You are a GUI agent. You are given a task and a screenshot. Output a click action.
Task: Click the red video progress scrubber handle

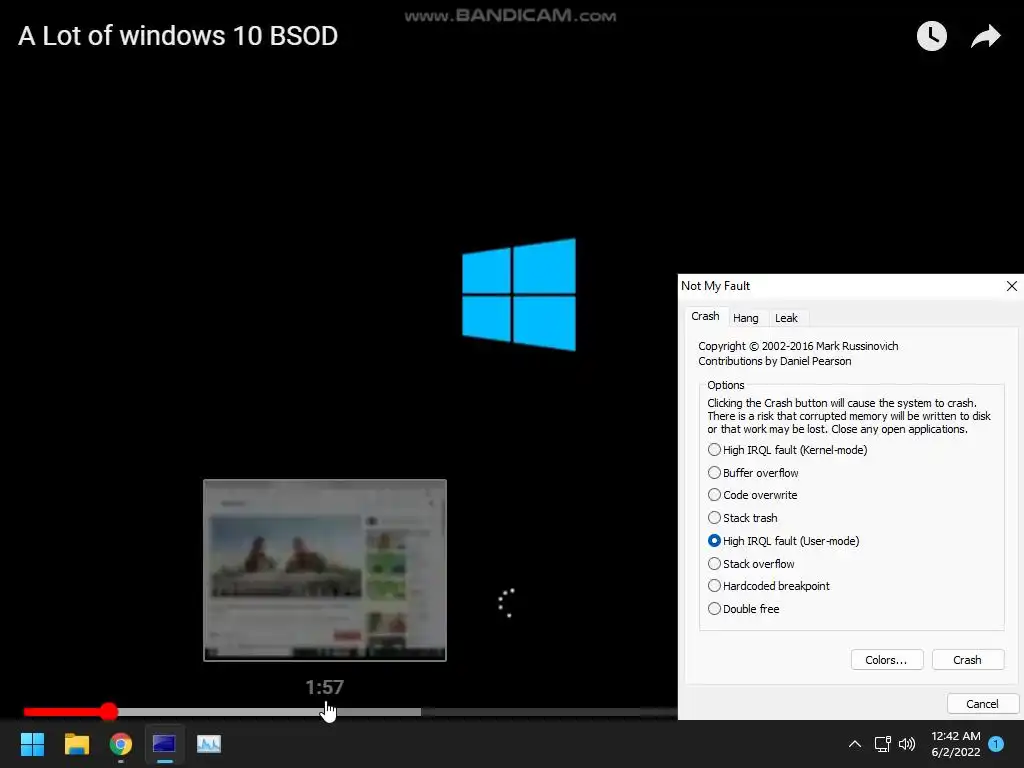[109, 712]
